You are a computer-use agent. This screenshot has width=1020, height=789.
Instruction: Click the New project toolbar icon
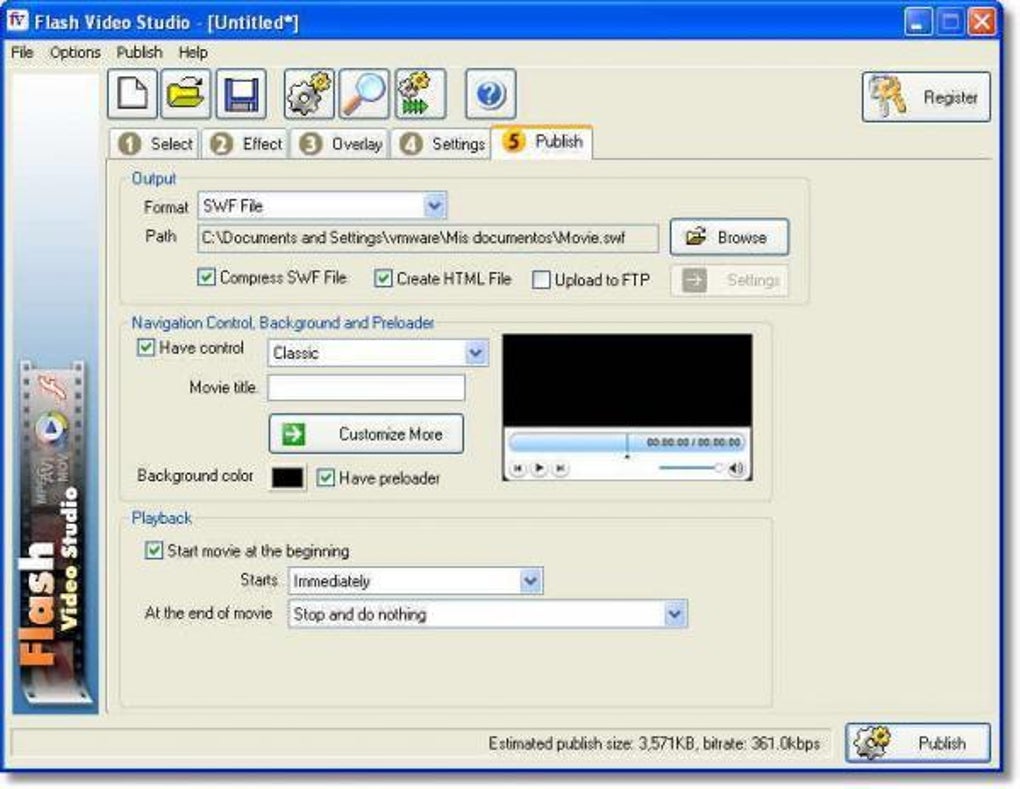[133, 94]
